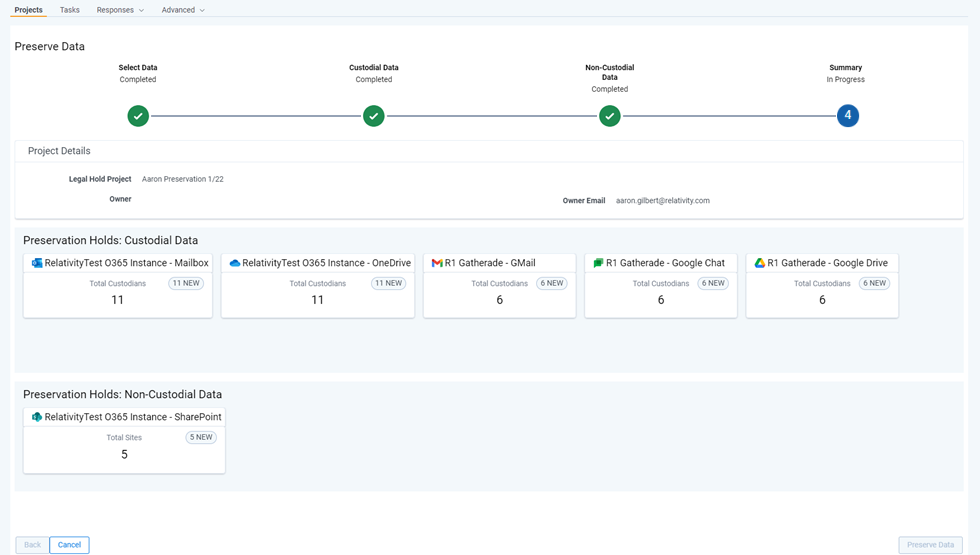Click the Preservation Holds: Non-Custodial Data heading
Viewport: 980px width, 555px height.
[x=122, y=394]
